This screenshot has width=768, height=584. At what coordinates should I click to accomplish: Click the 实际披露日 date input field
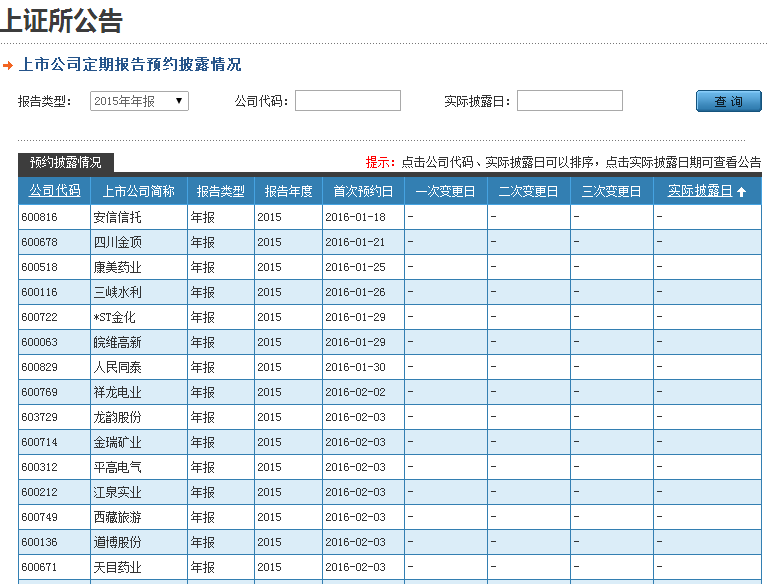pos(569,101)
